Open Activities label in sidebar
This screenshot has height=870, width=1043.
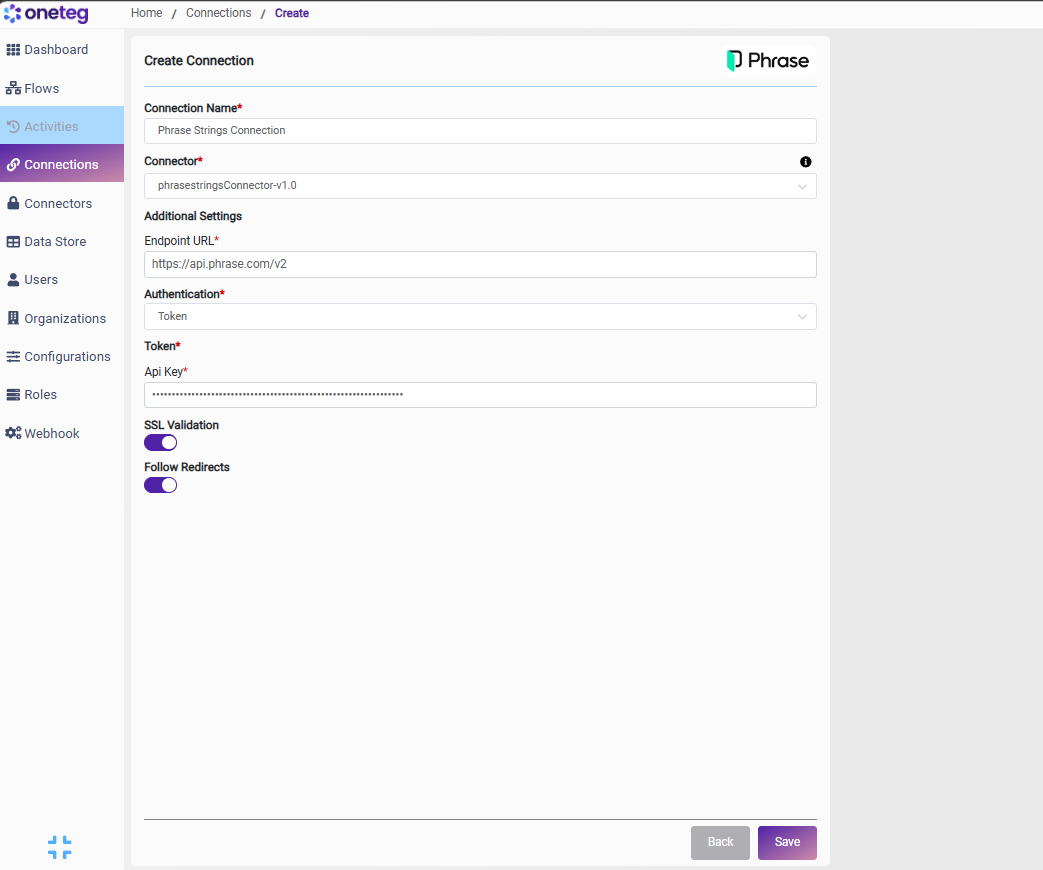51,126
